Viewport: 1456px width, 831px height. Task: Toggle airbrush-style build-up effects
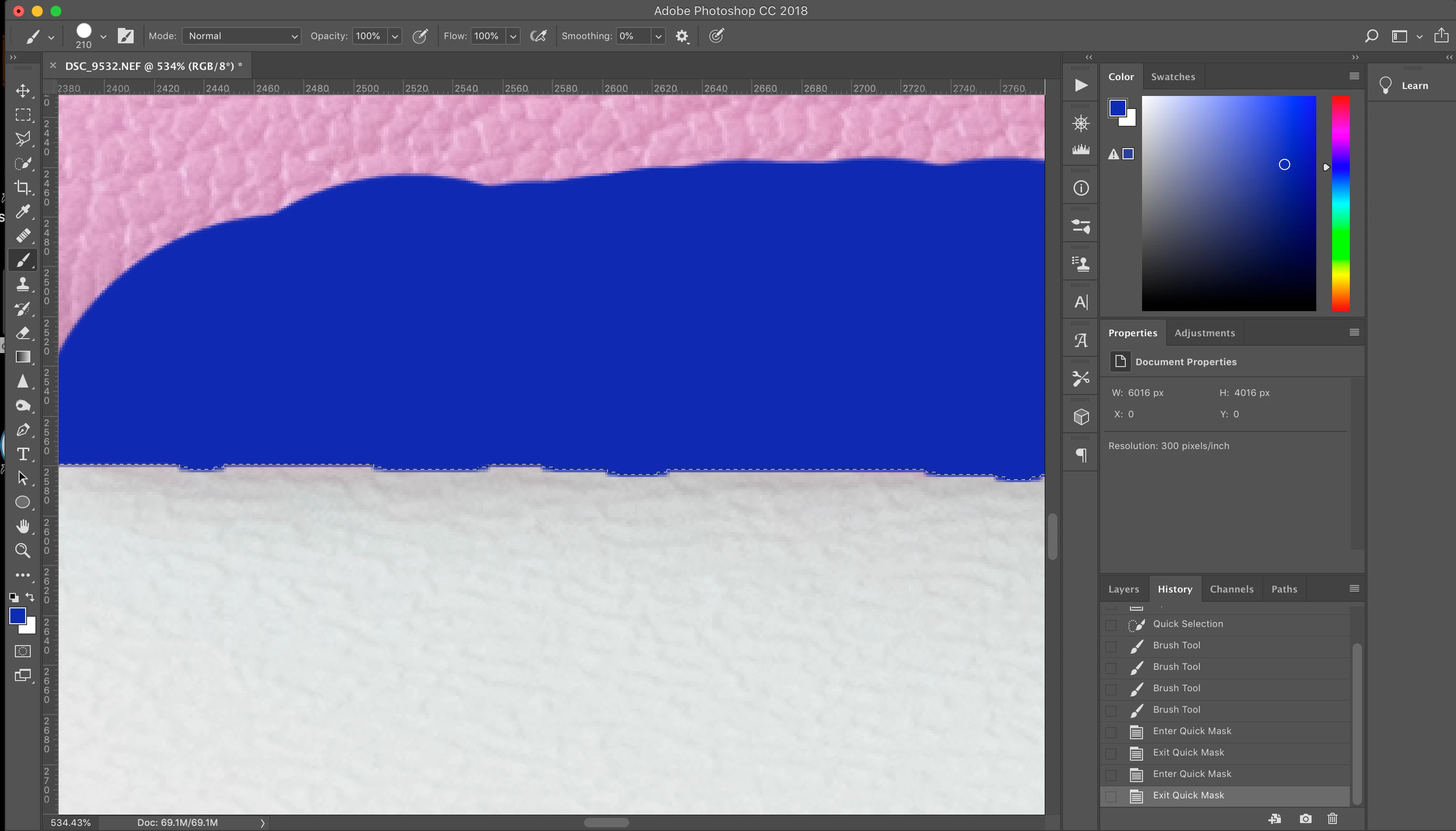click(x=538, y=36)
